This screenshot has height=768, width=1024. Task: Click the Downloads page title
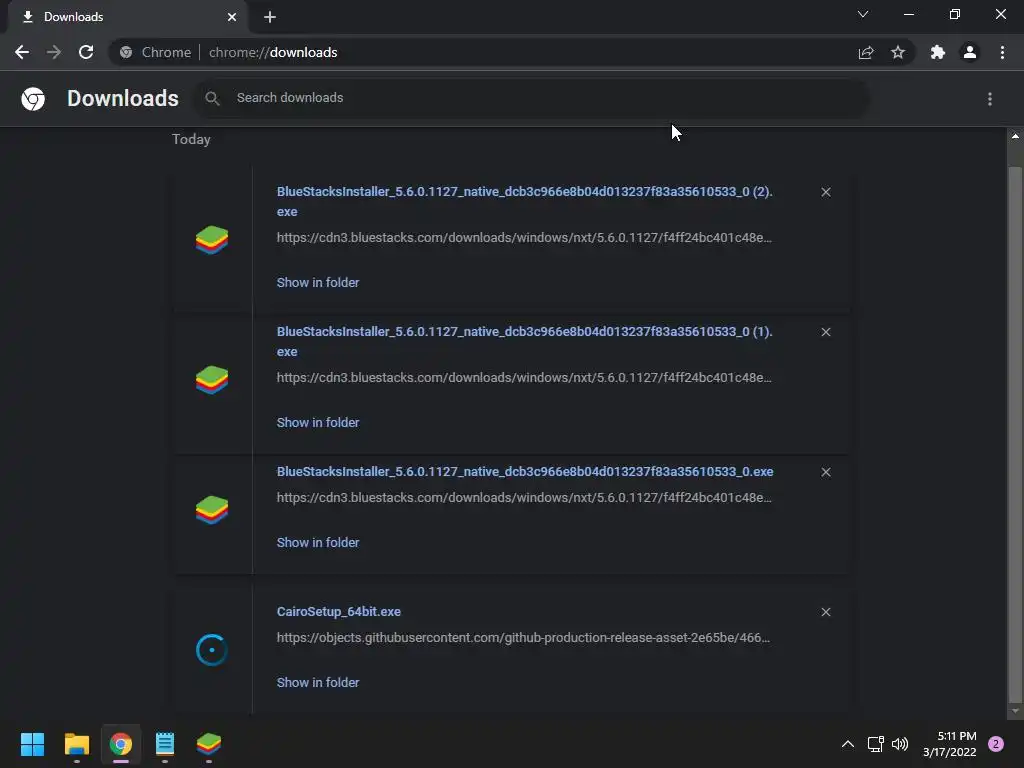click(123, 98)
